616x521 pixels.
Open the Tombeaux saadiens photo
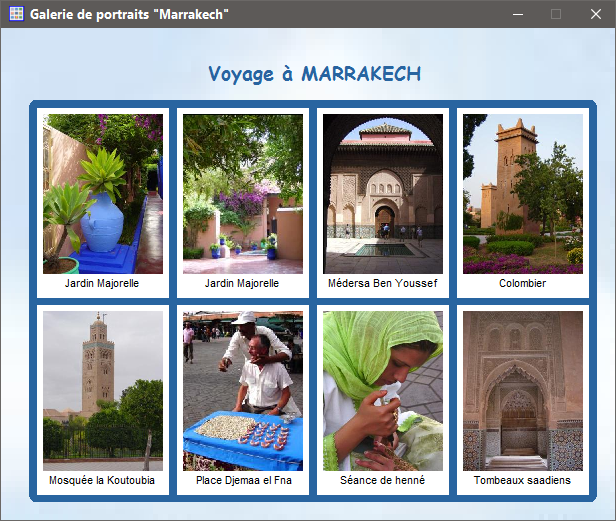(523, 391)
